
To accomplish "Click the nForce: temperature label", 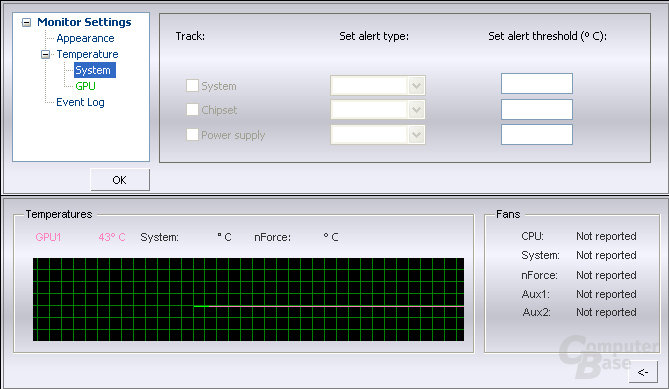I will coord(273,237).
